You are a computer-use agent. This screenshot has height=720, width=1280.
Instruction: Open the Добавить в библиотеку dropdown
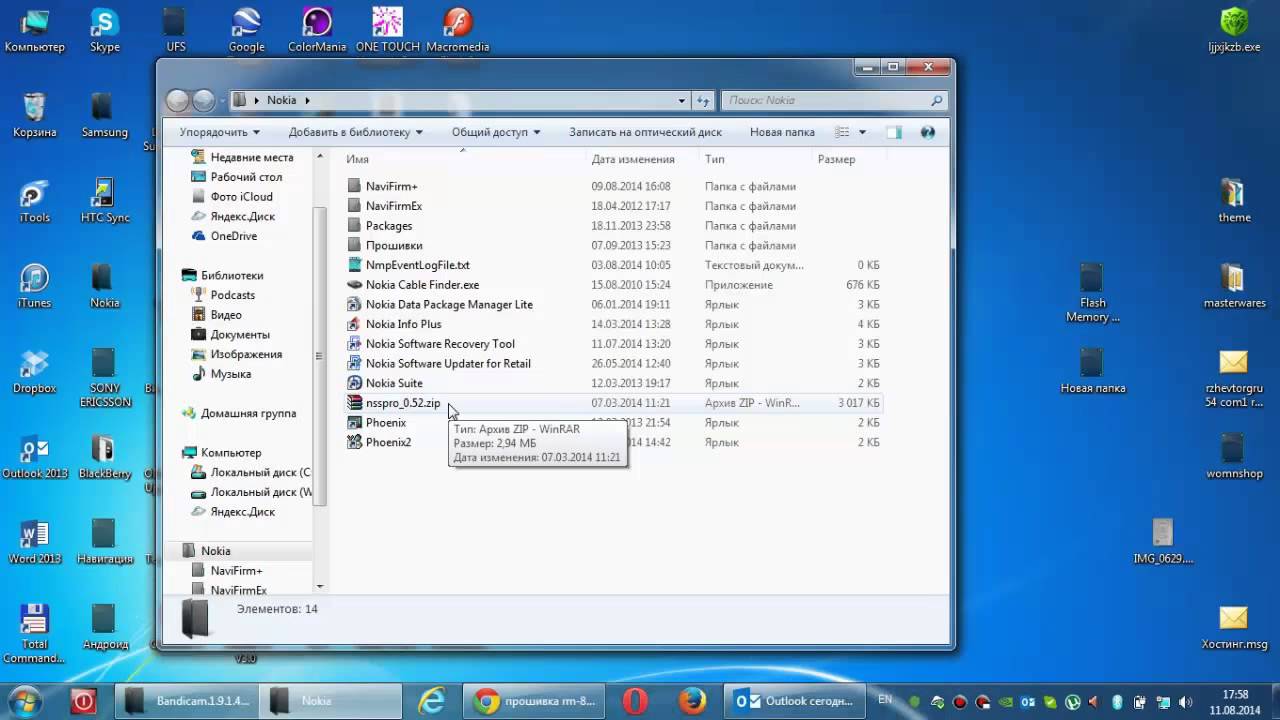[355, 132]
